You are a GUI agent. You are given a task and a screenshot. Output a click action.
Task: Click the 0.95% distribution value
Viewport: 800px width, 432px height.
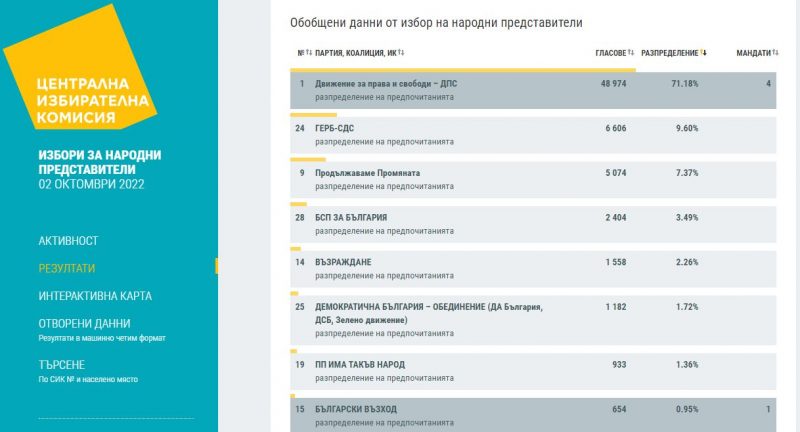[687, 409]
